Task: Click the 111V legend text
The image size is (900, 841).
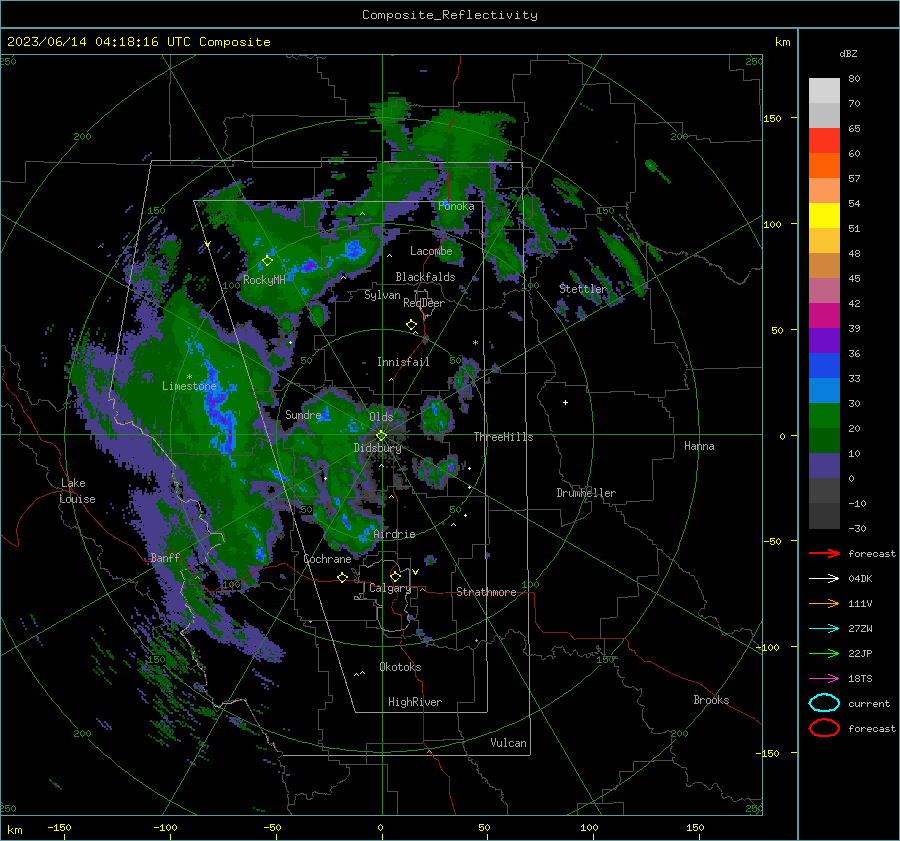Action: point(860,603)
